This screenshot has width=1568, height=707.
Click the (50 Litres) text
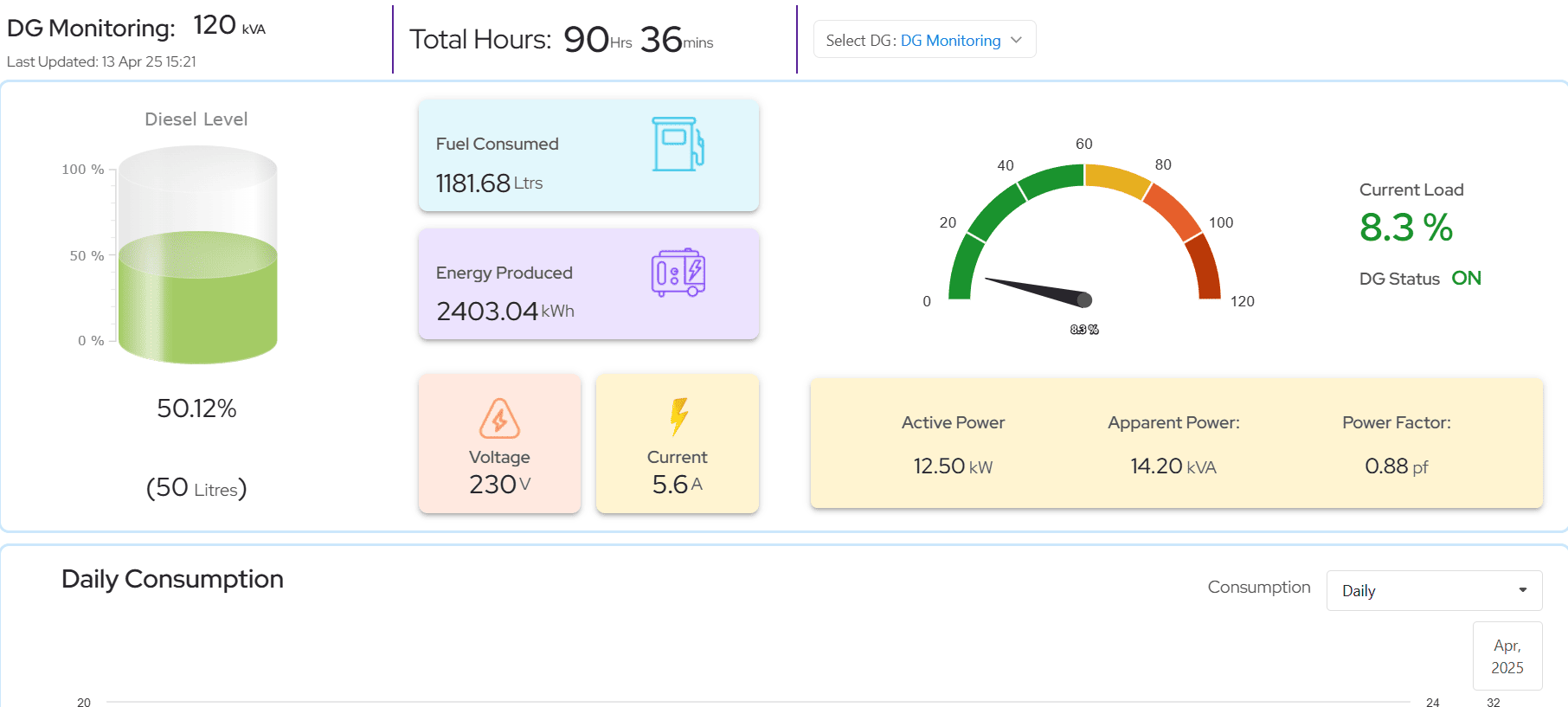point(196,488)
